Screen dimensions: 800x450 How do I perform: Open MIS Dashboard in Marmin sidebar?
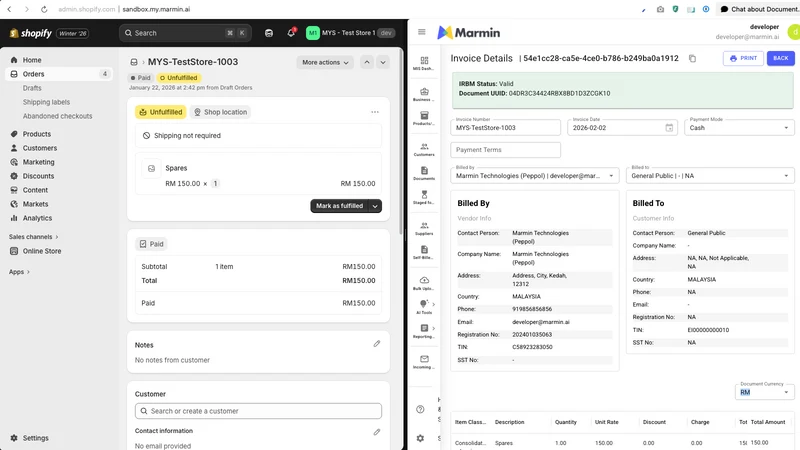[x=424, y=63]
